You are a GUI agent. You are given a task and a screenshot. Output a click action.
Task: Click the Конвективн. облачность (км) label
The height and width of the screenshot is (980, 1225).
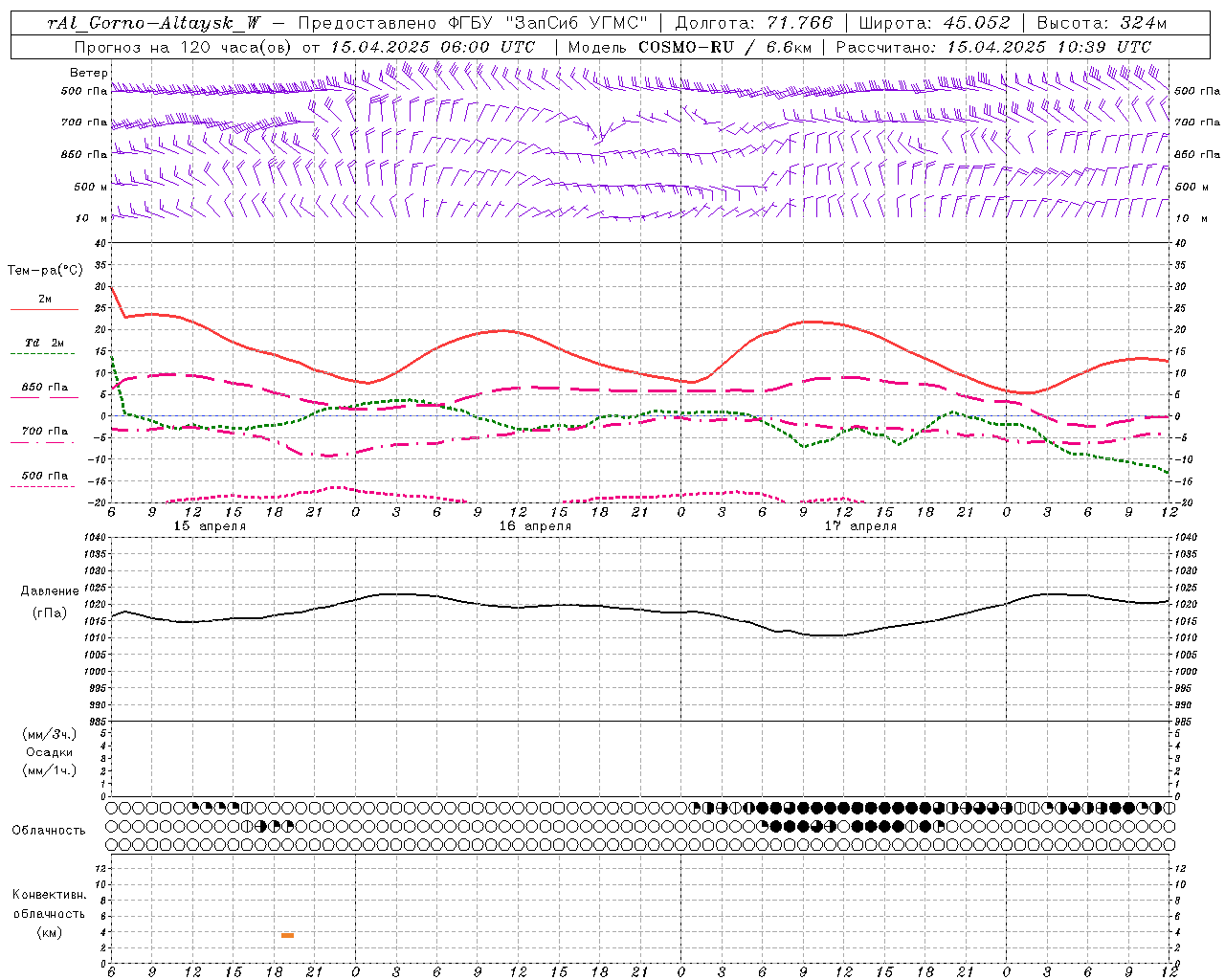pos(49,914)
